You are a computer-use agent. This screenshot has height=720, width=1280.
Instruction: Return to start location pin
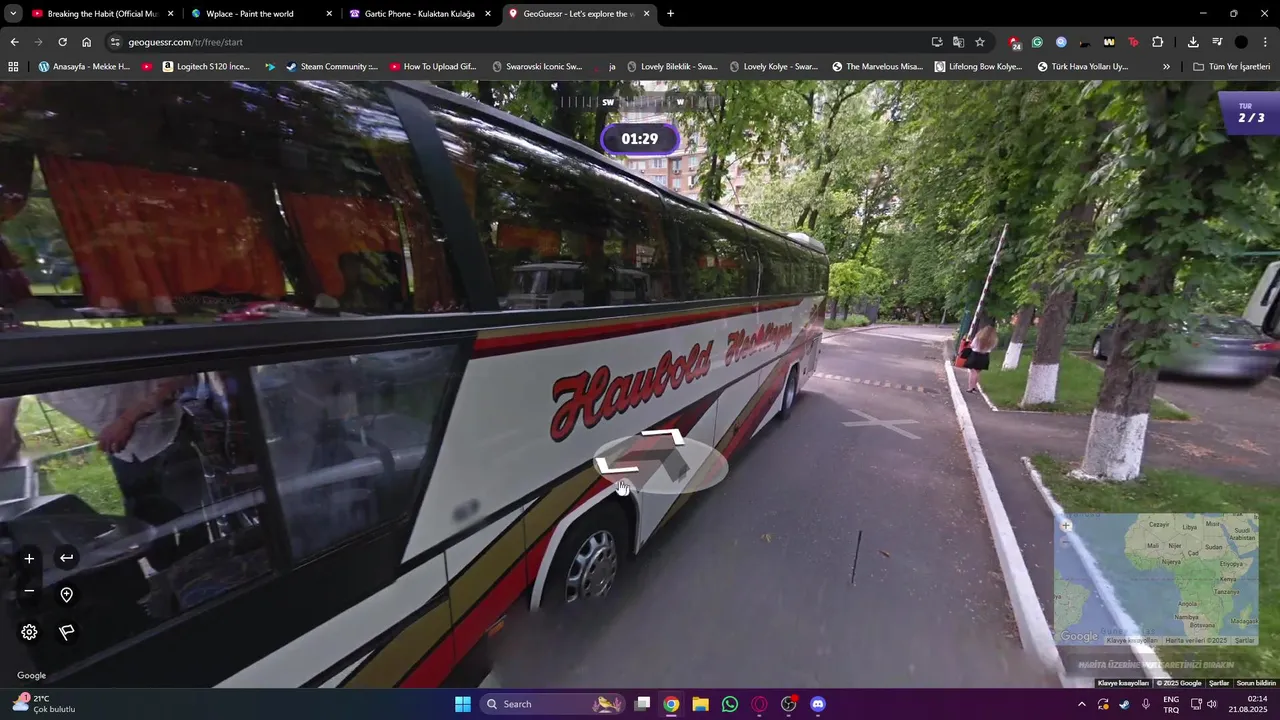coord(66,595)
